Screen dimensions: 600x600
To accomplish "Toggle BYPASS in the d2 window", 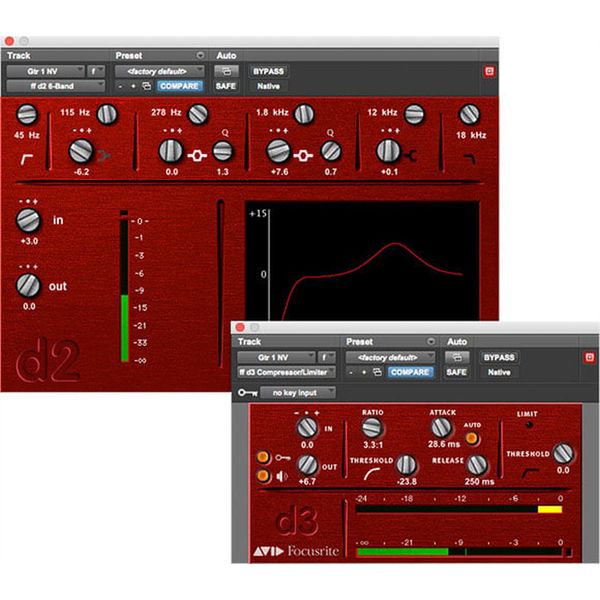I will [269, 72].
